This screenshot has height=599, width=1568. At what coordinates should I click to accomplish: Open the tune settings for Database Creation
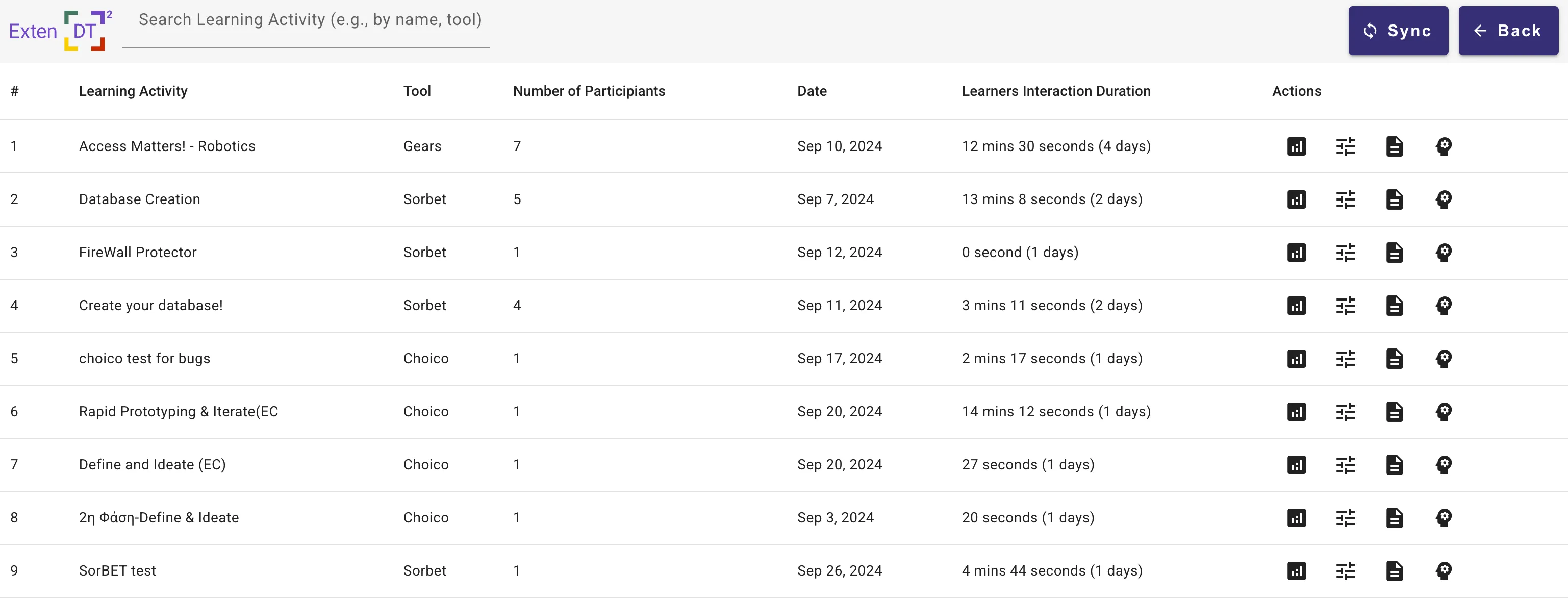[x=1345, y=199]
